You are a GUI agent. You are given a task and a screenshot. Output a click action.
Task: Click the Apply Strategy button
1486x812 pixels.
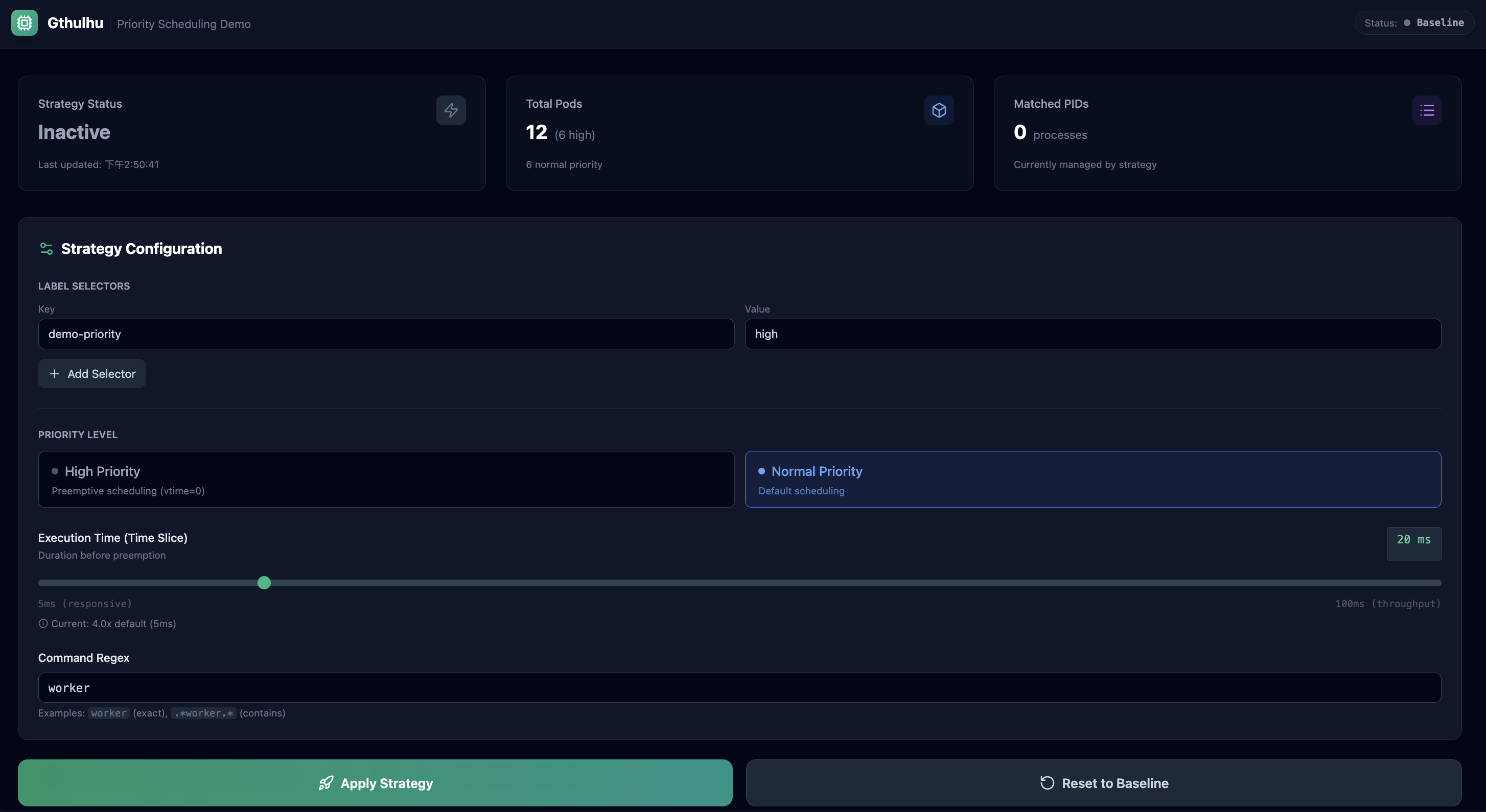click(x=375, y=782)
